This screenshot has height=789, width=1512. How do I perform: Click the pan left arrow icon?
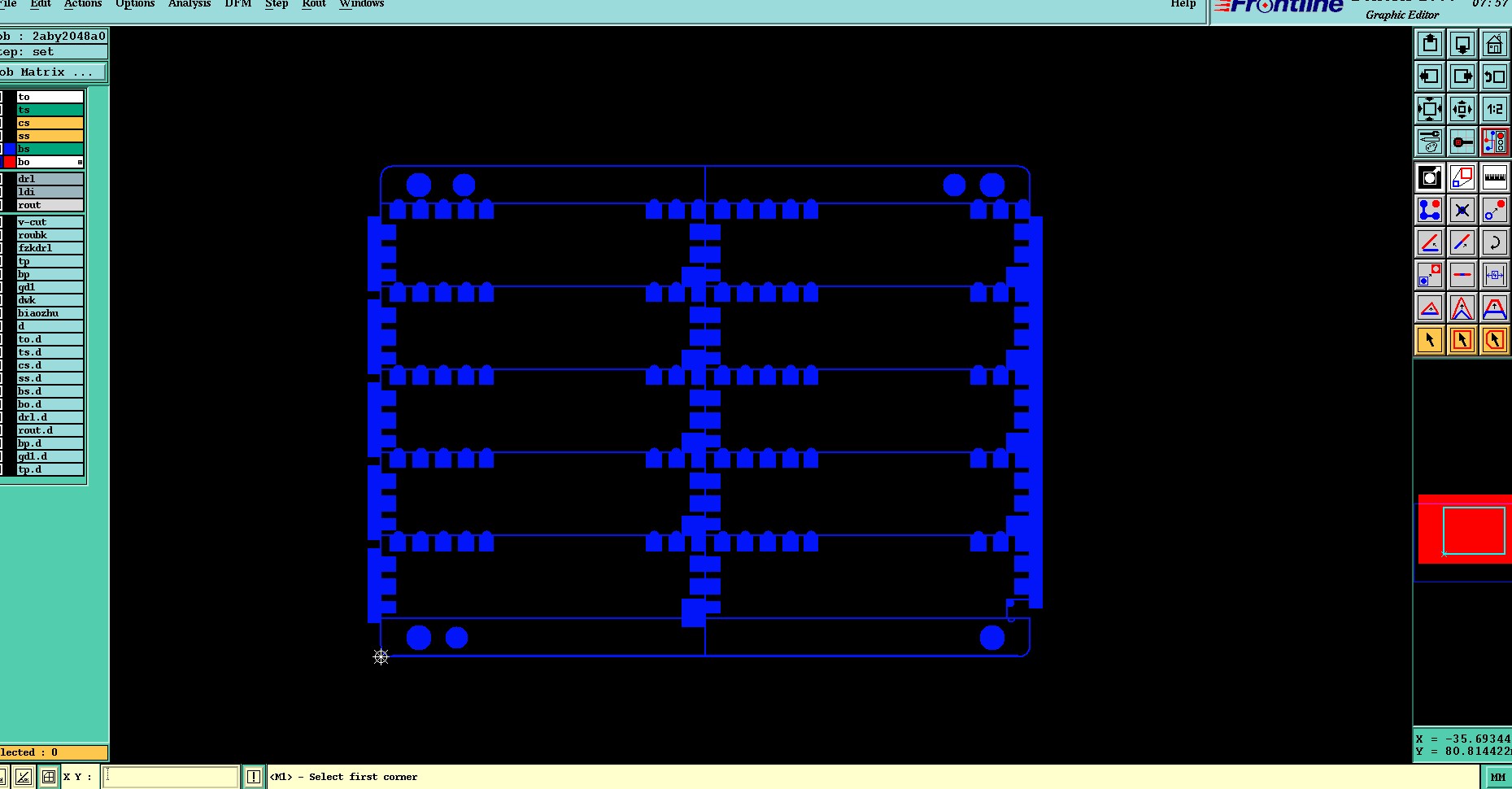(1430, 76)
